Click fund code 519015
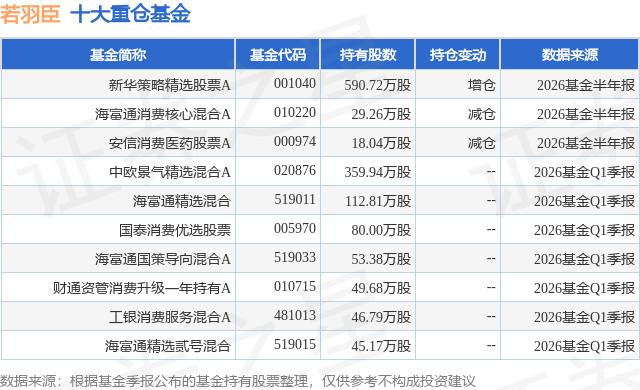This screenshot has width=640, height=390. coord(295,344)
